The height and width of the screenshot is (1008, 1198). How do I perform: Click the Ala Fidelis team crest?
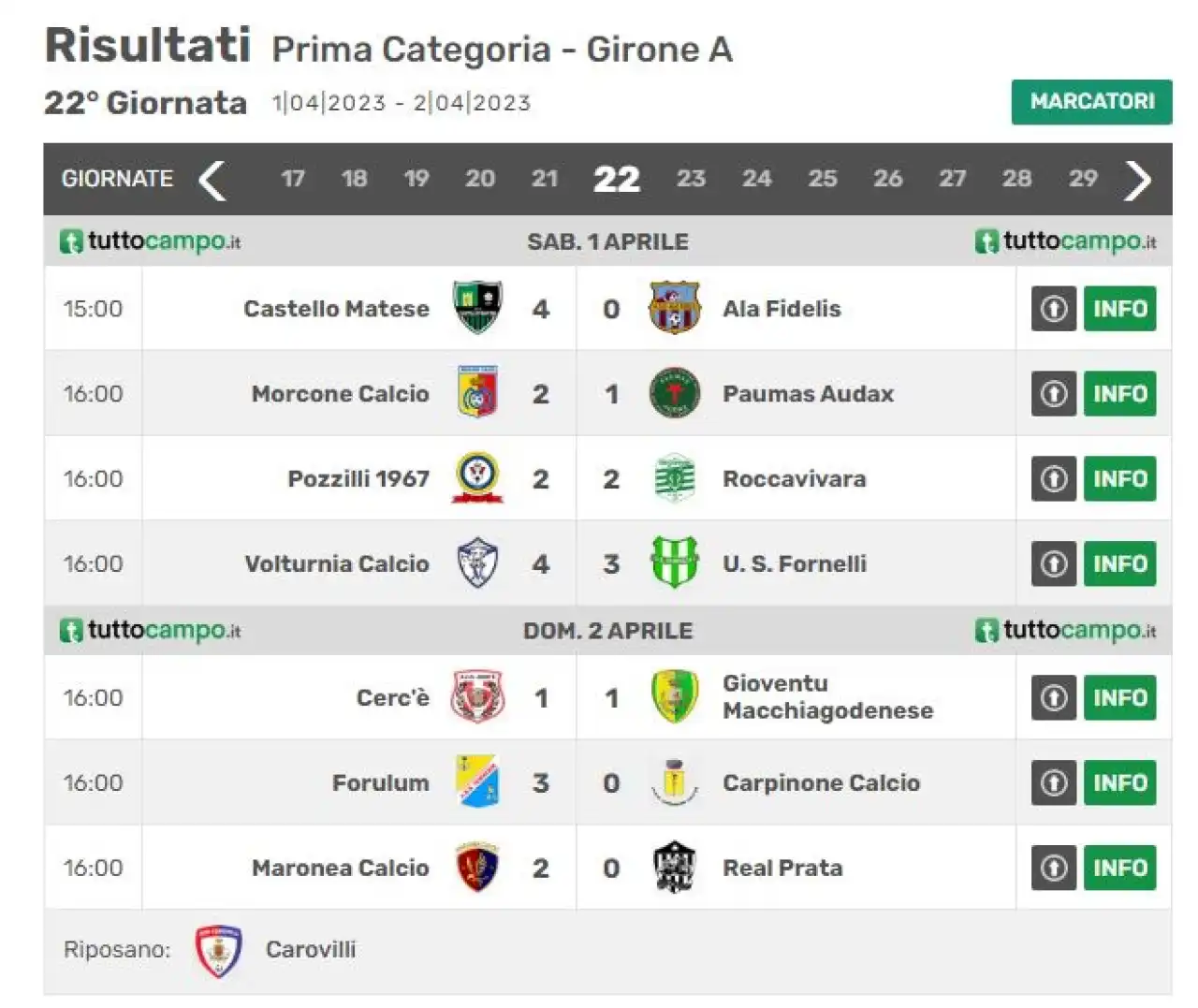674,308
